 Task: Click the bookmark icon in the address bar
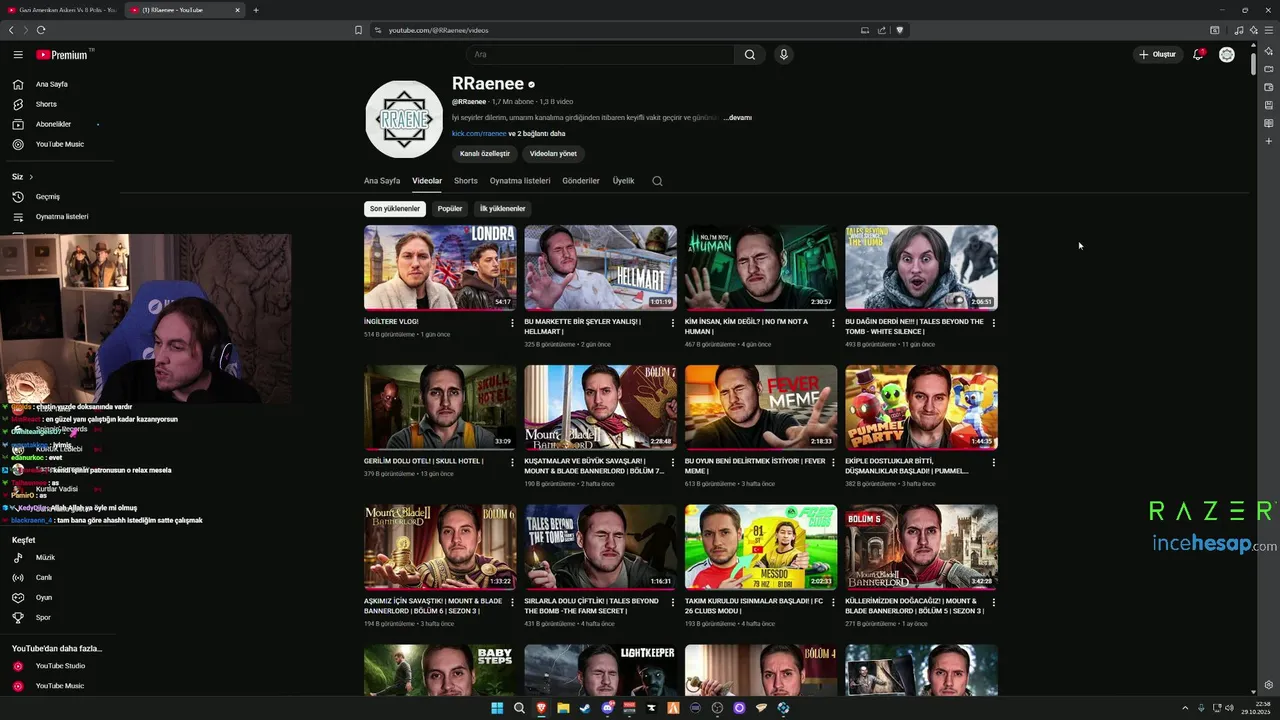click(x=358, y=30)
